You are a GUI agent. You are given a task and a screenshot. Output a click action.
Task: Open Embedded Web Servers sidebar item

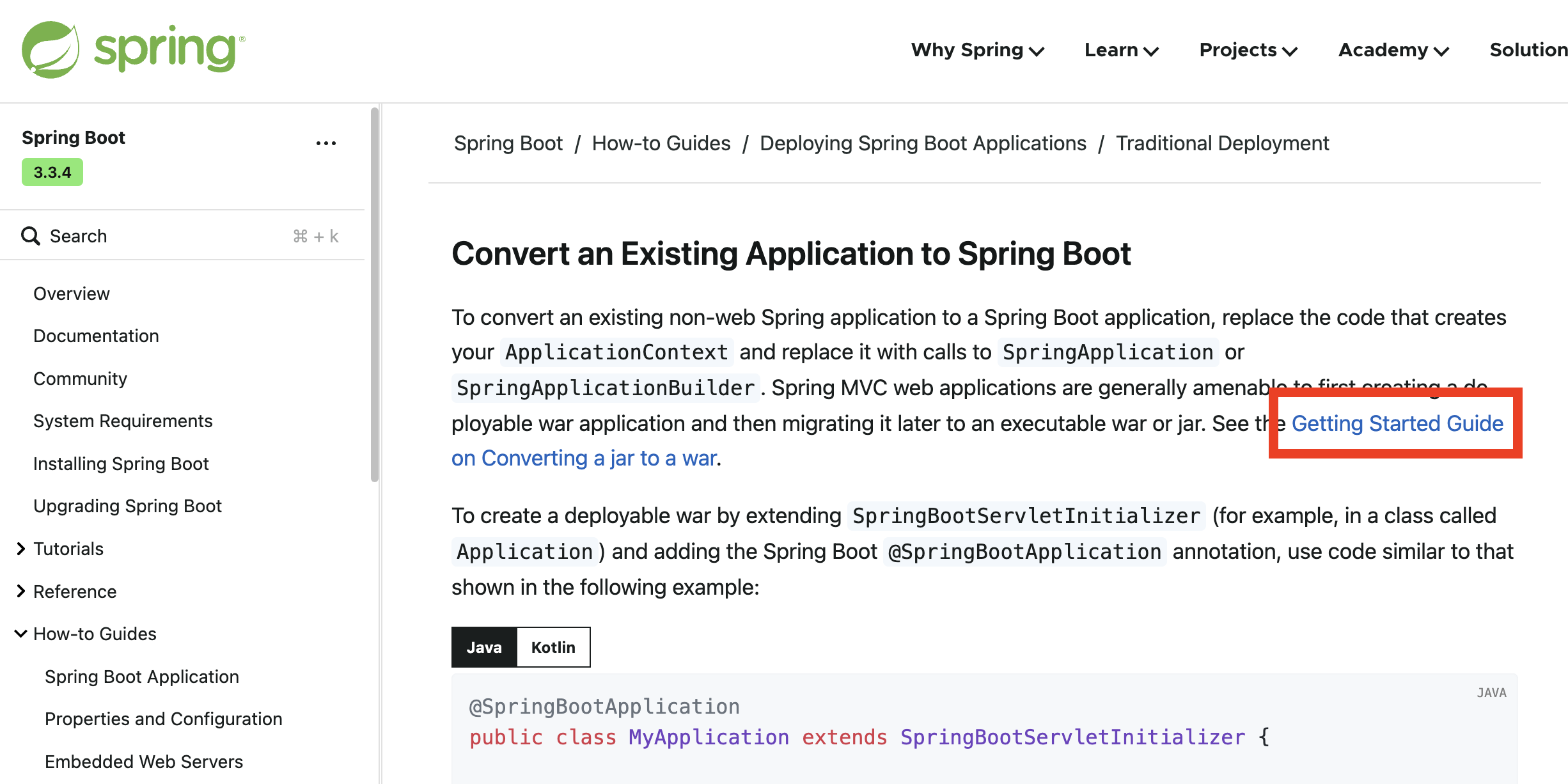[144, 762]
